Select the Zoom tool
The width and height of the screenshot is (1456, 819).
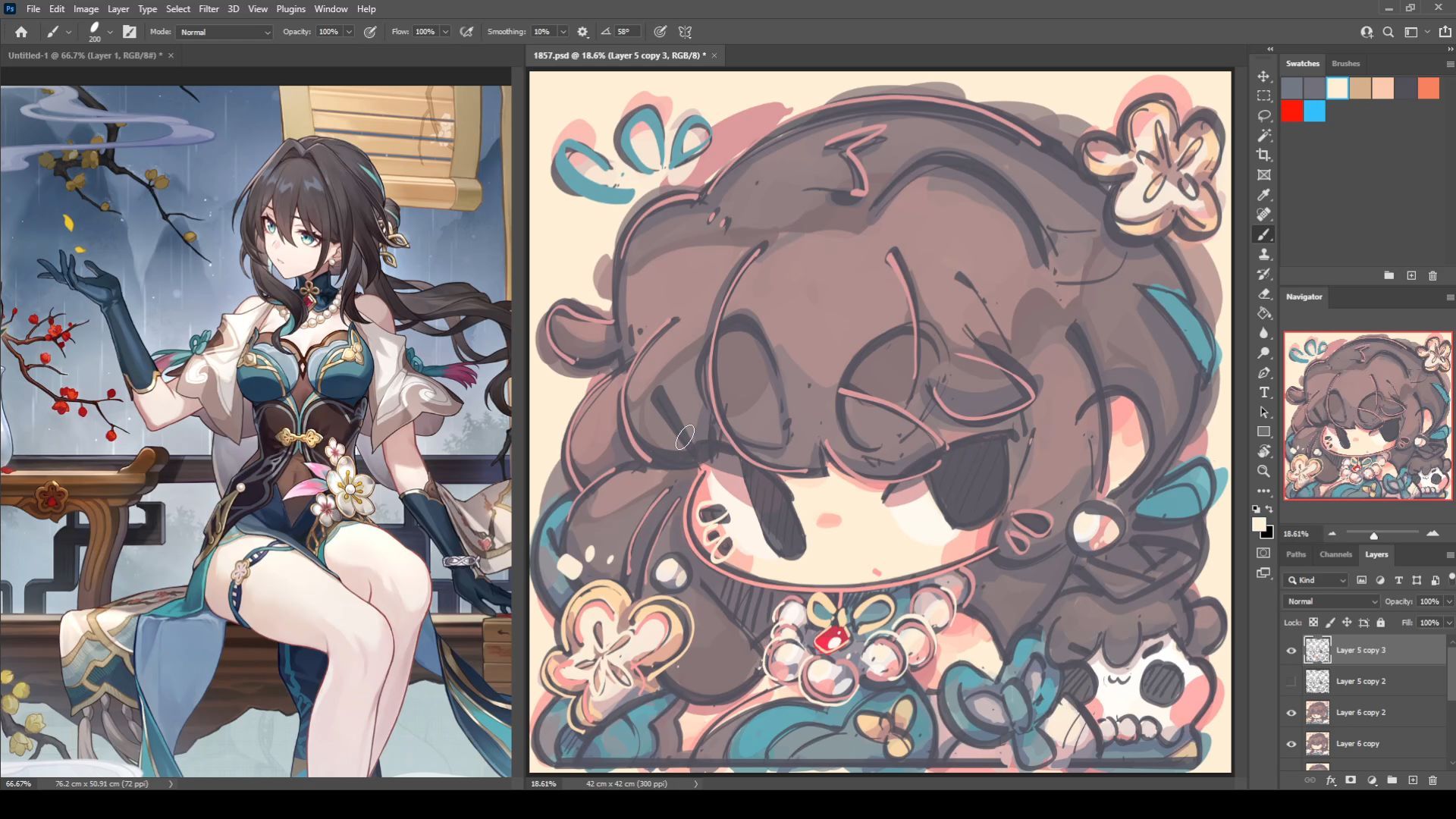pyautogui.click(x=1263, y=472)
